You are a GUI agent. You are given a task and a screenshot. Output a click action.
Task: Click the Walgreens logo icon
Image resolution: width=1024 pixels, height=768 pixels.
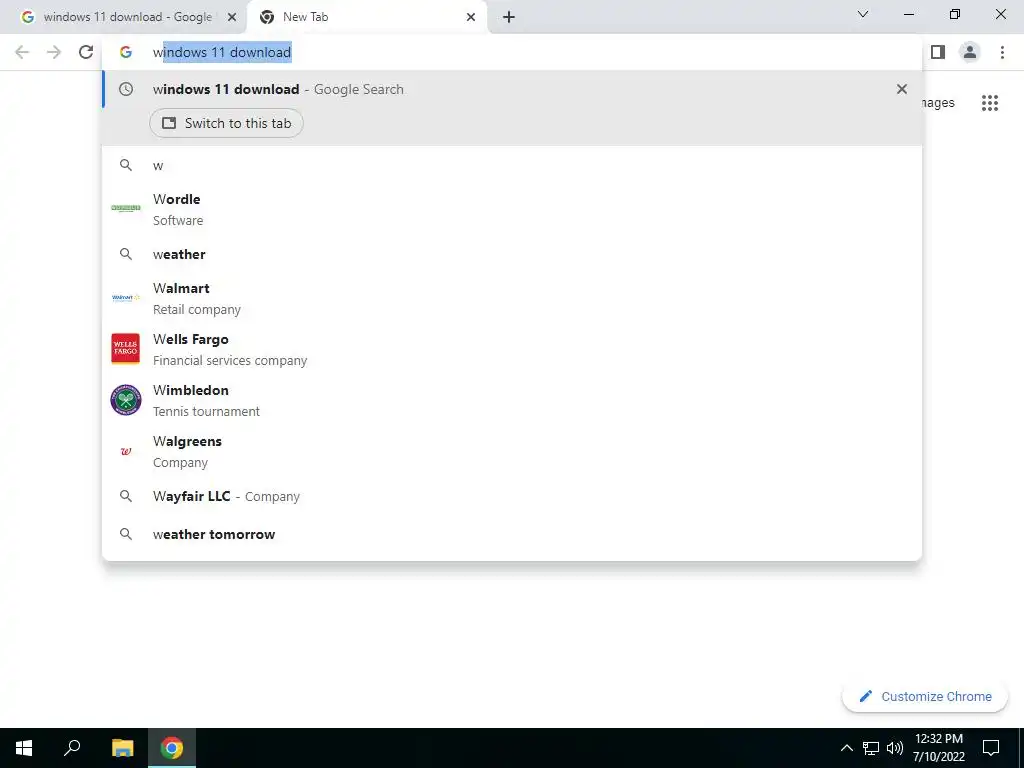(126, 451)
